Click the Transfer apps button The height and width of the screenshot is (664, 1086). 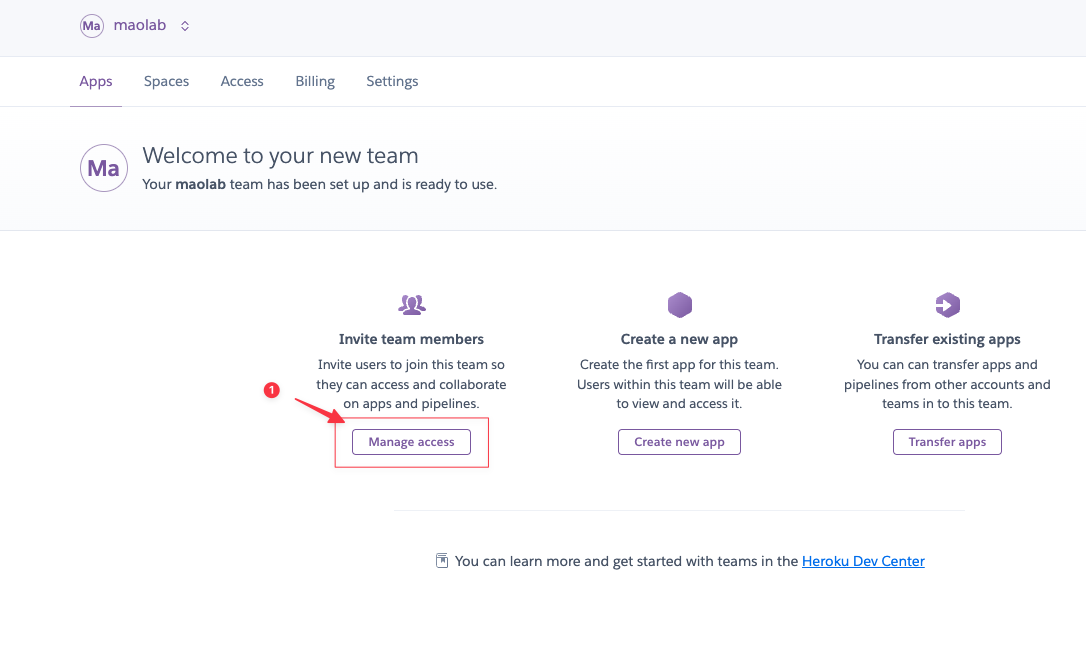947,442
